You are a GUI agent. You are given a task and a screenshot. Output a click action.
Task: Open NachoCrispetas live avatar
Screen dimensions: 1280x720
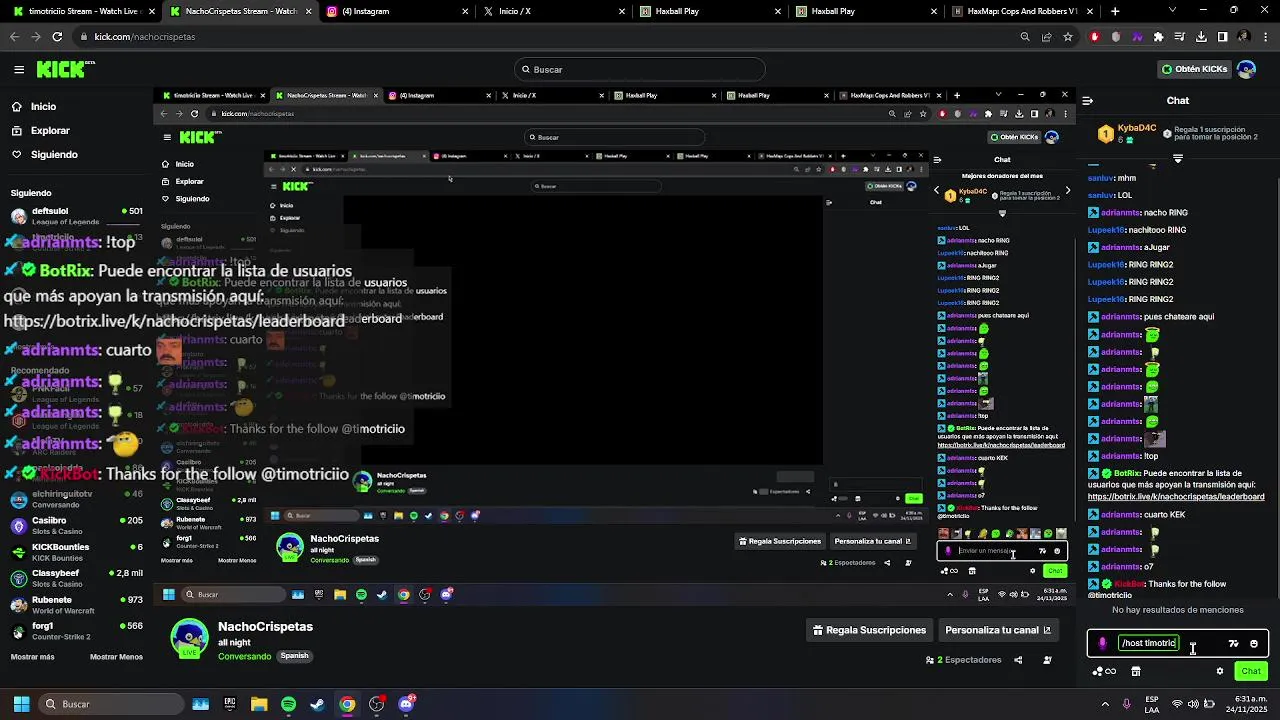point(189,638)
